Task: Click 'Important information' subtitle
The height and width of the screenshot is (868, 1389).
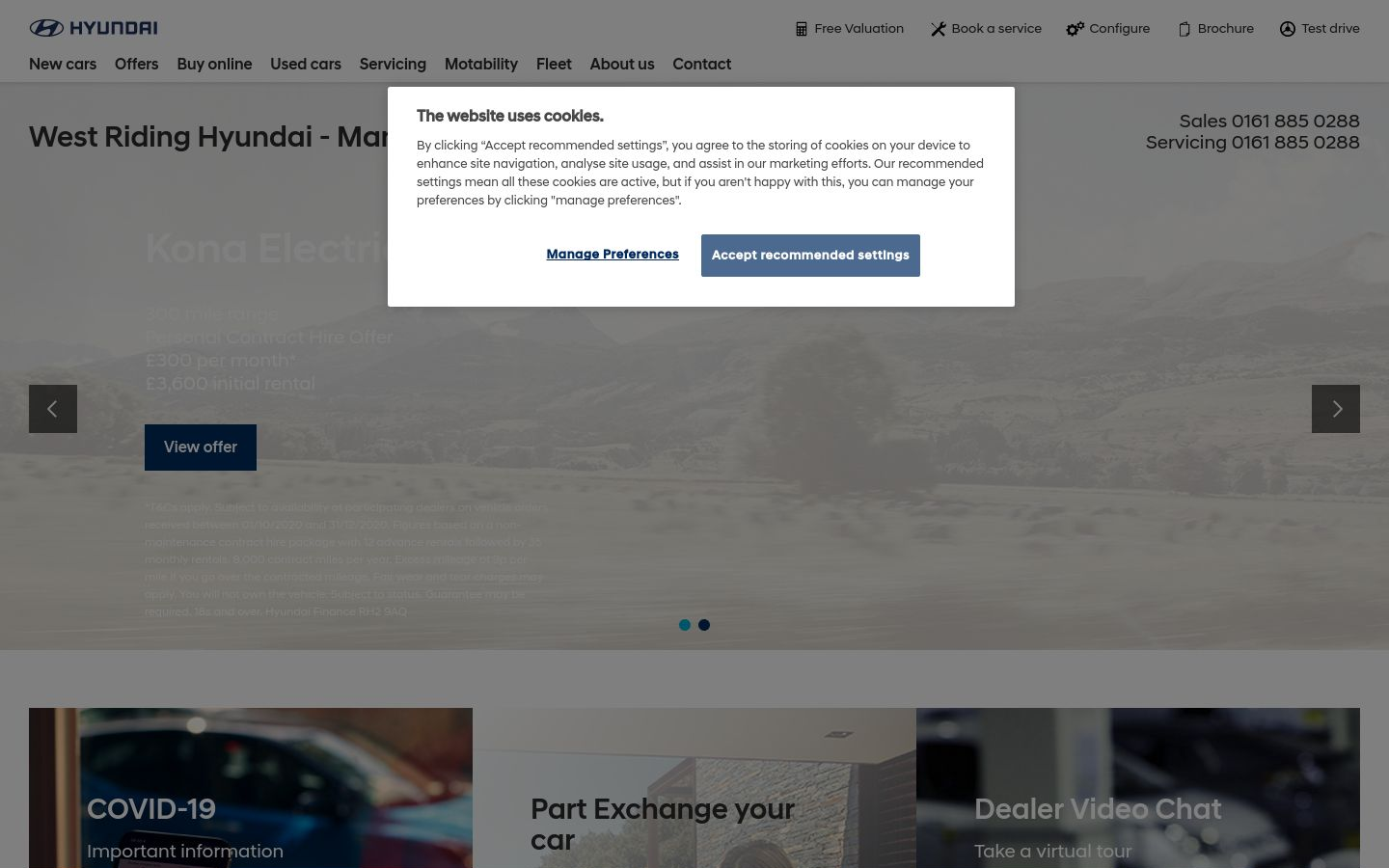Action: [x=185, y=852]
